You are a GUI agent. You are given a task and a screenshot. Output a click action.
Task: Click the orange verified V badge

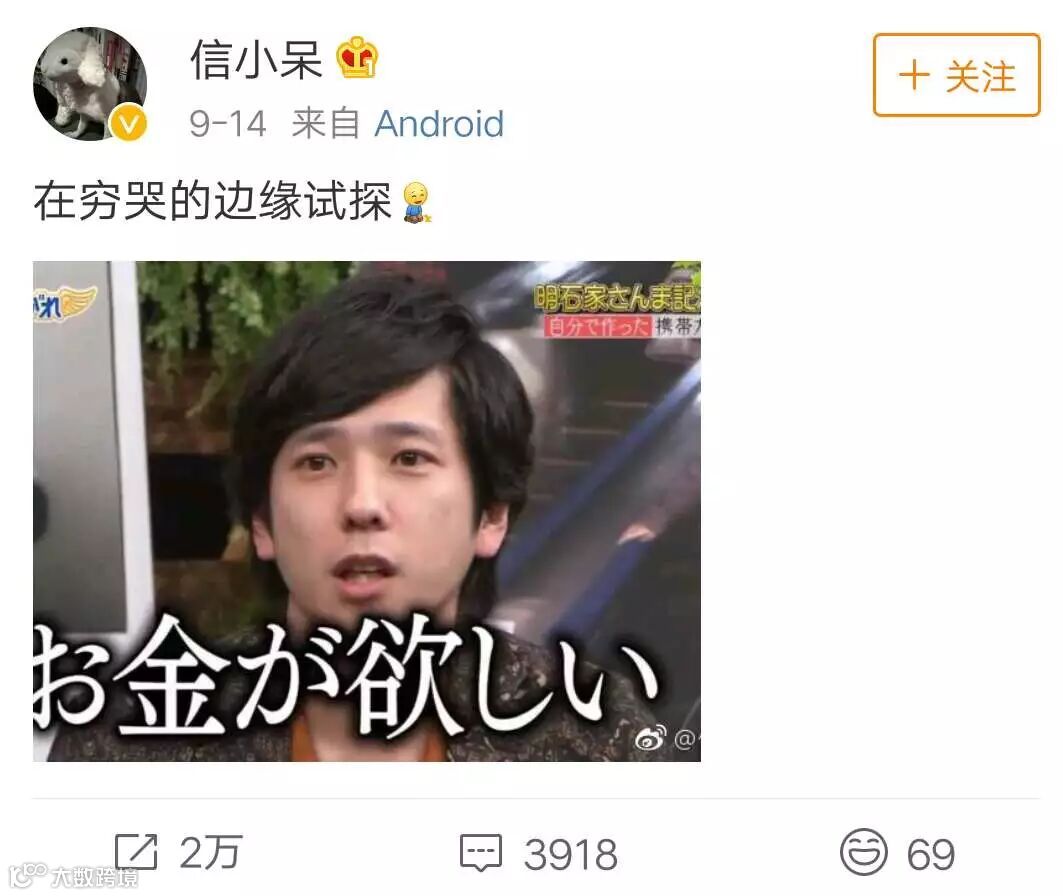click(128, 123)
